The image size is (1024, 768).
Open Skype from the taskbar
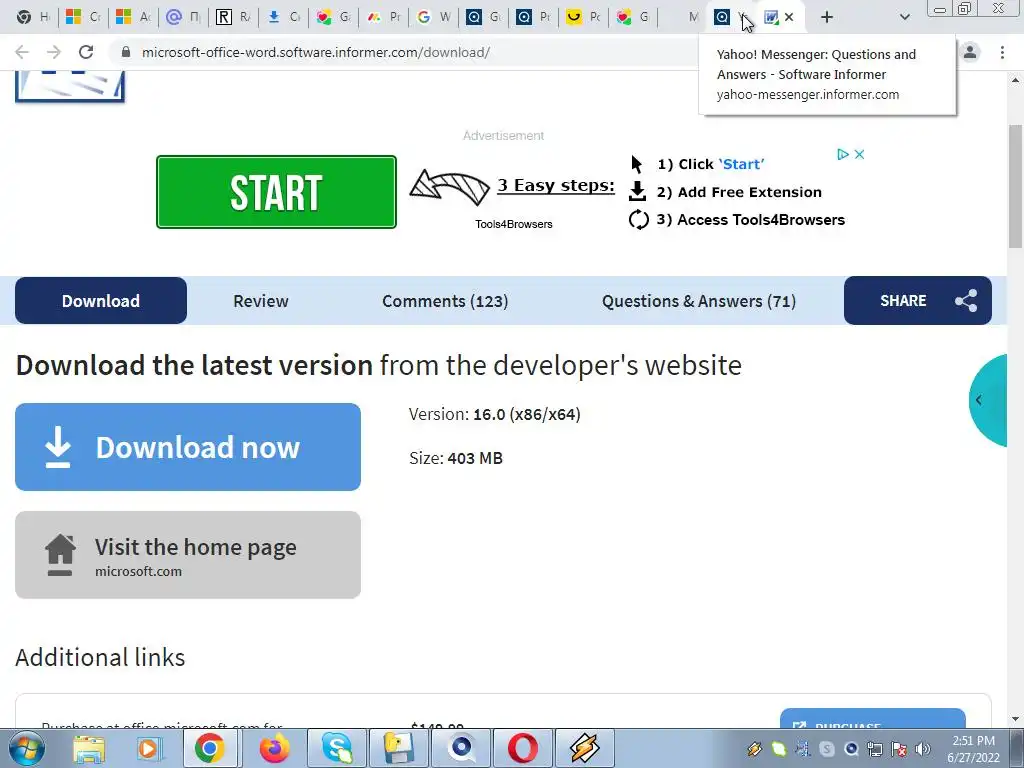pyautogui.click(x=337, y=748)
